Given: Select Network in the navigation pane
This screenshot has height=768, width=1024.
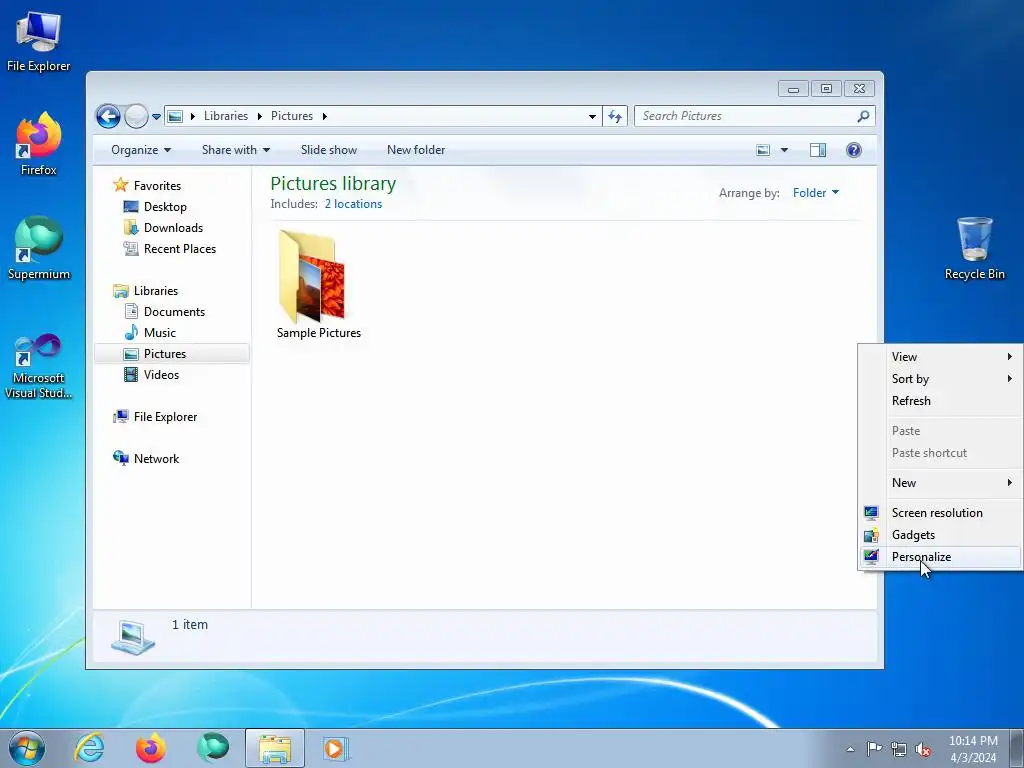Looking at the screenshot, I should [x=156, y=458].
